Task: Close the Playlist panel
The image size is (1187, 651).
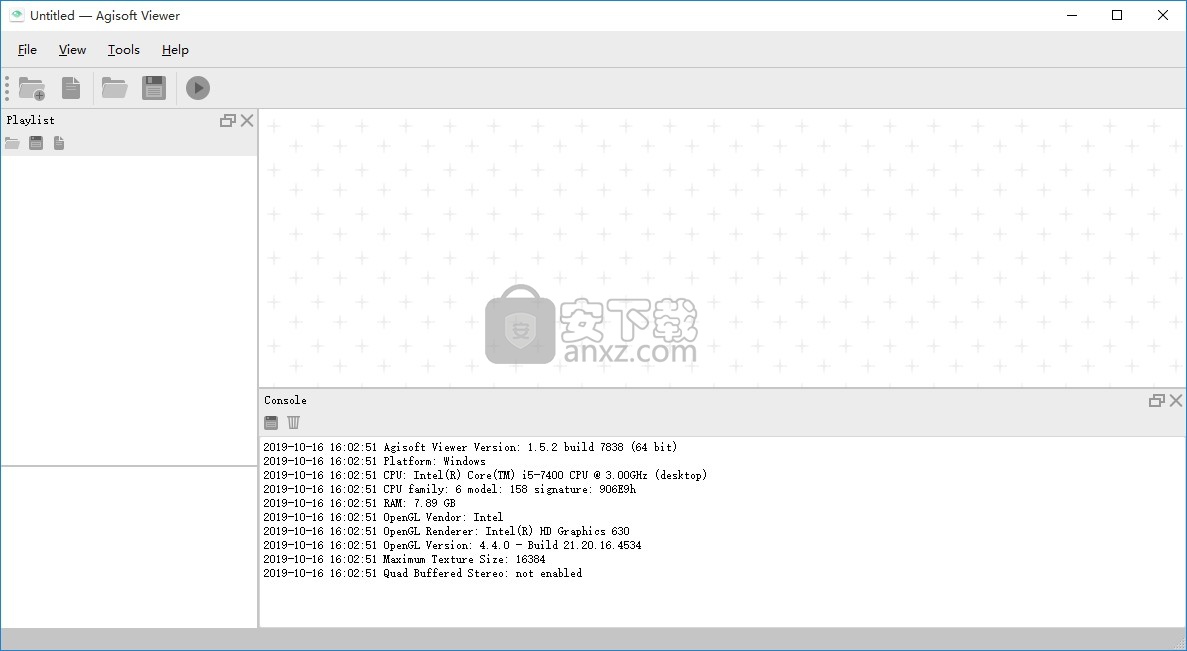Action: pyautogui.click(x=247, y=120)
